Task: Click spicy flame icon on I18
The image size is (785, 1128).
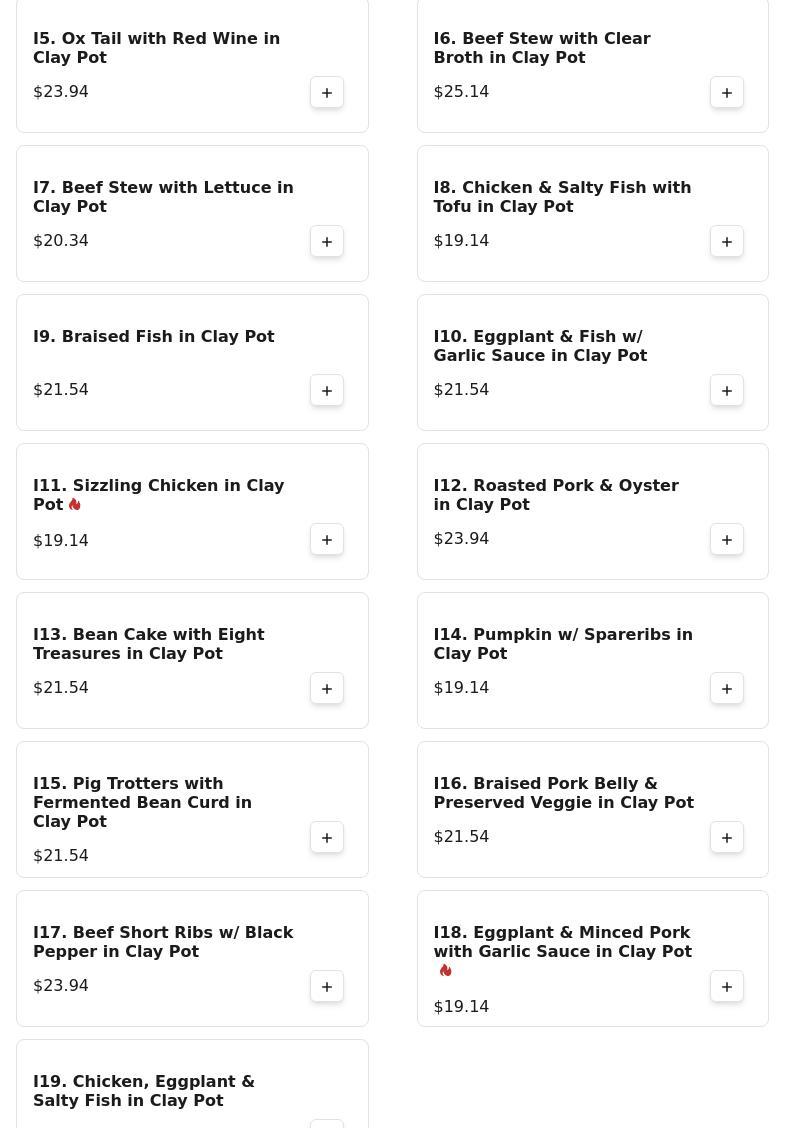Action: (445, 971)
